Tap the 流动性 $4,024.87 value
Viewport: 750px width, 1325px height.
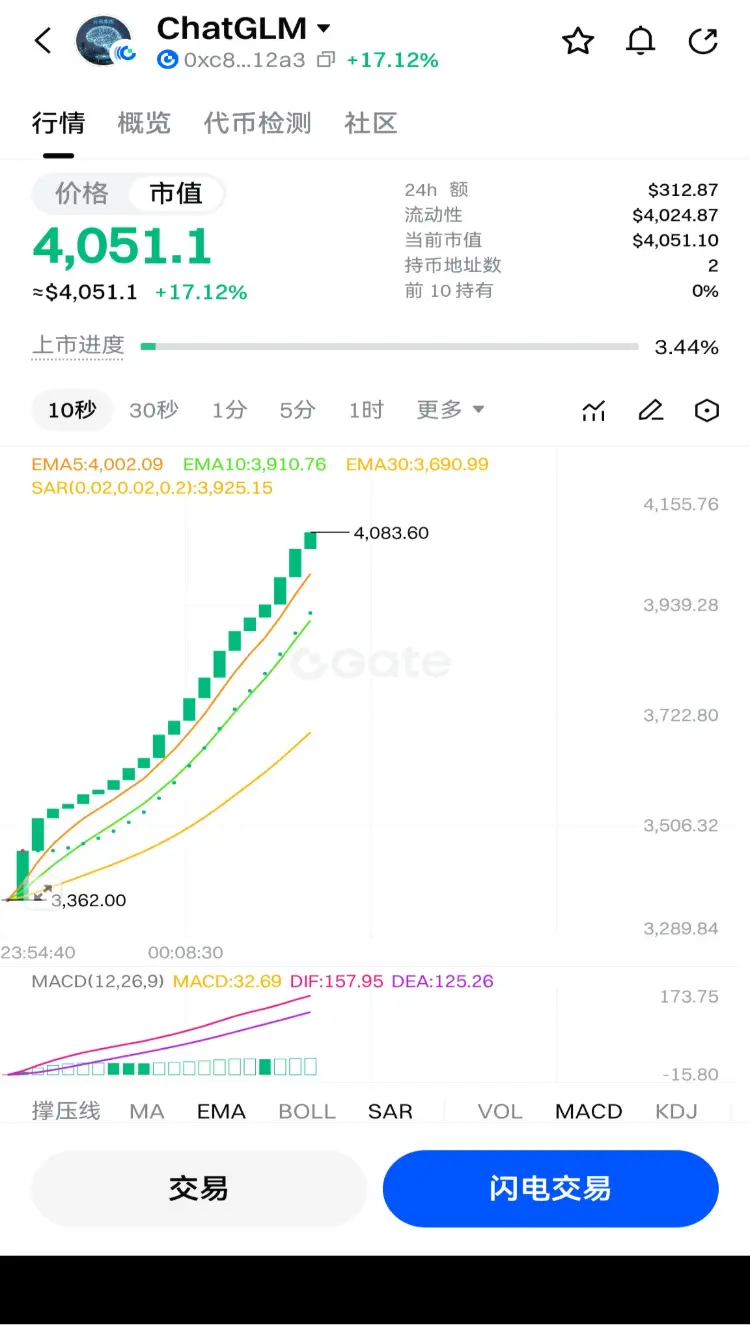(x=675, y=215)
